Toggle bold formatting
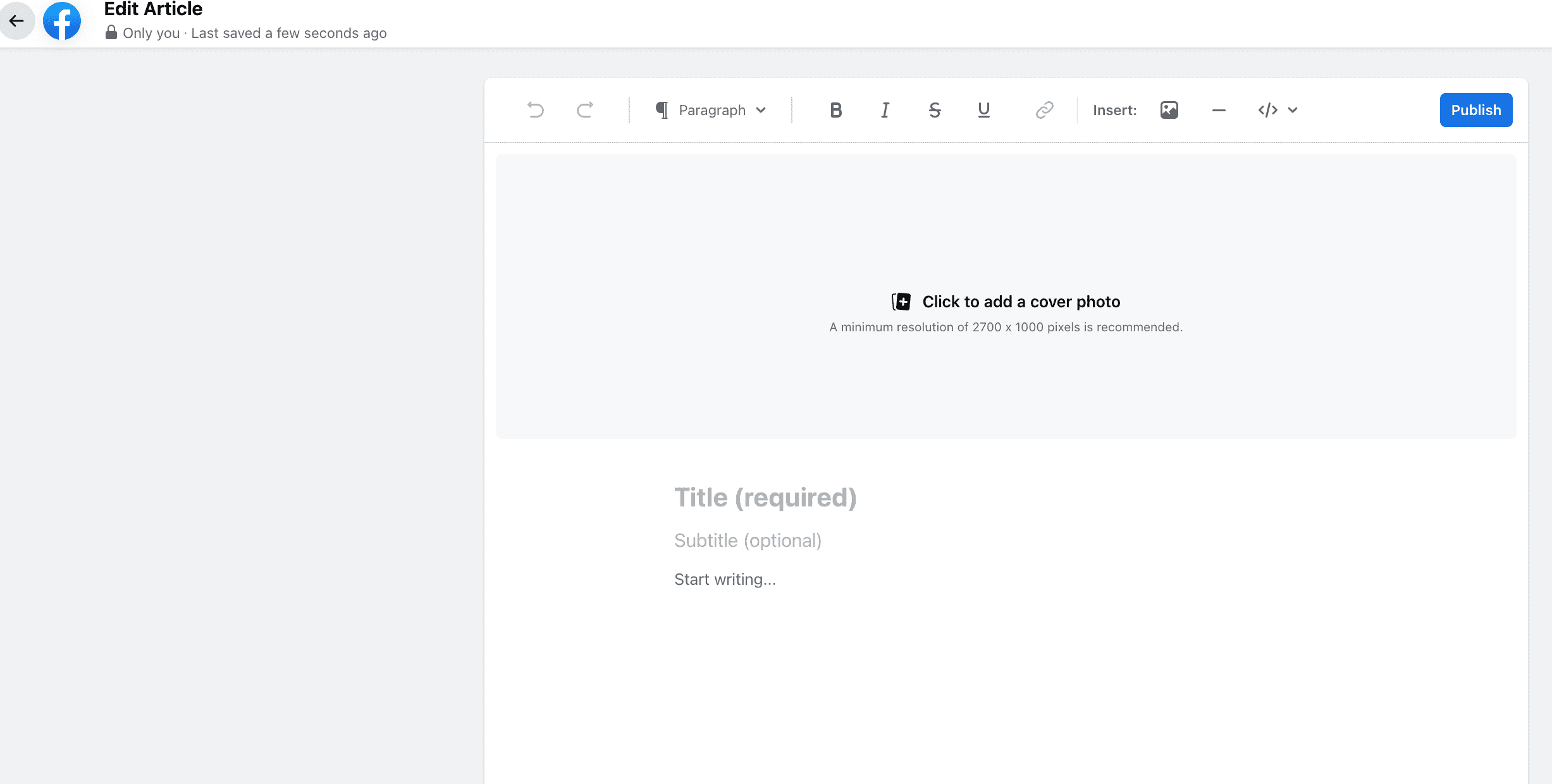 pos(835,110)
